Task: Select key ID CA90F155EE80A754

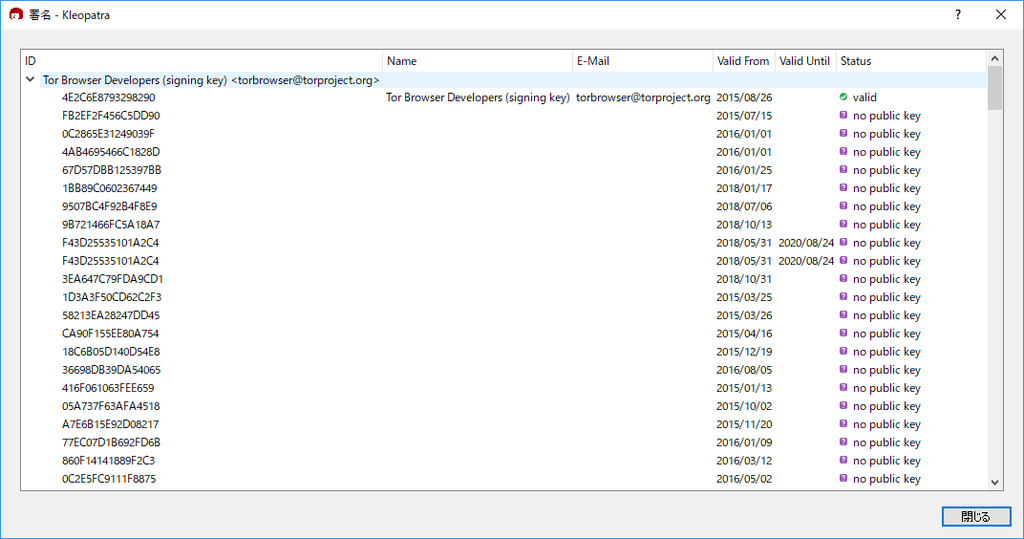Action: 110,334
